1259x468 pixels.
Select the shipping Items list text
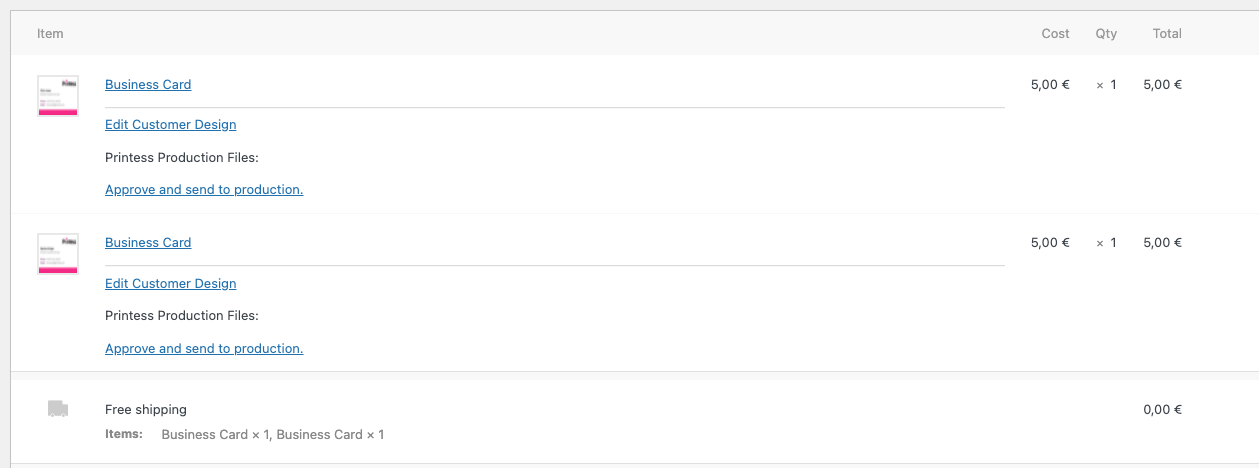pyautogui.click(x=273, y=435)
